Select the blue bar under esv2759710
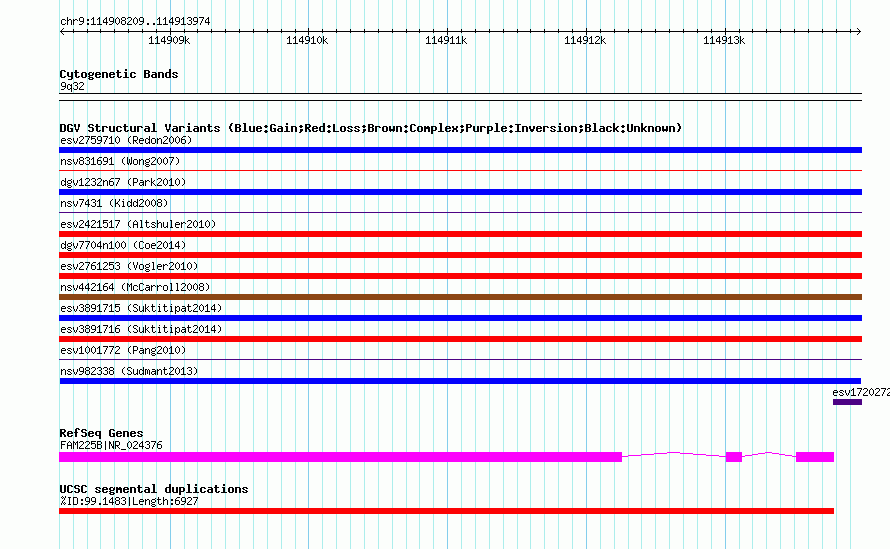Screen dimensions: 890x549 pyautogui.click(x=460, y=150)
